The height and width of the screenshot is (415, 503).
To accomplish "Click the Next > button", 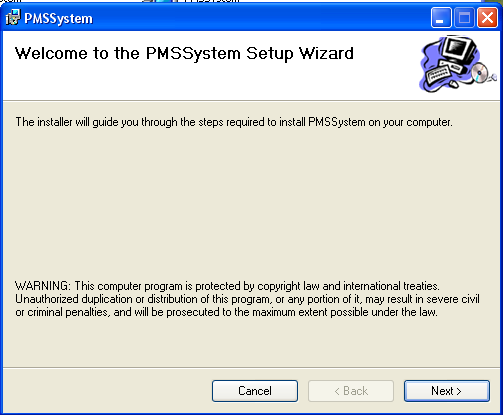I will [447, 391].
